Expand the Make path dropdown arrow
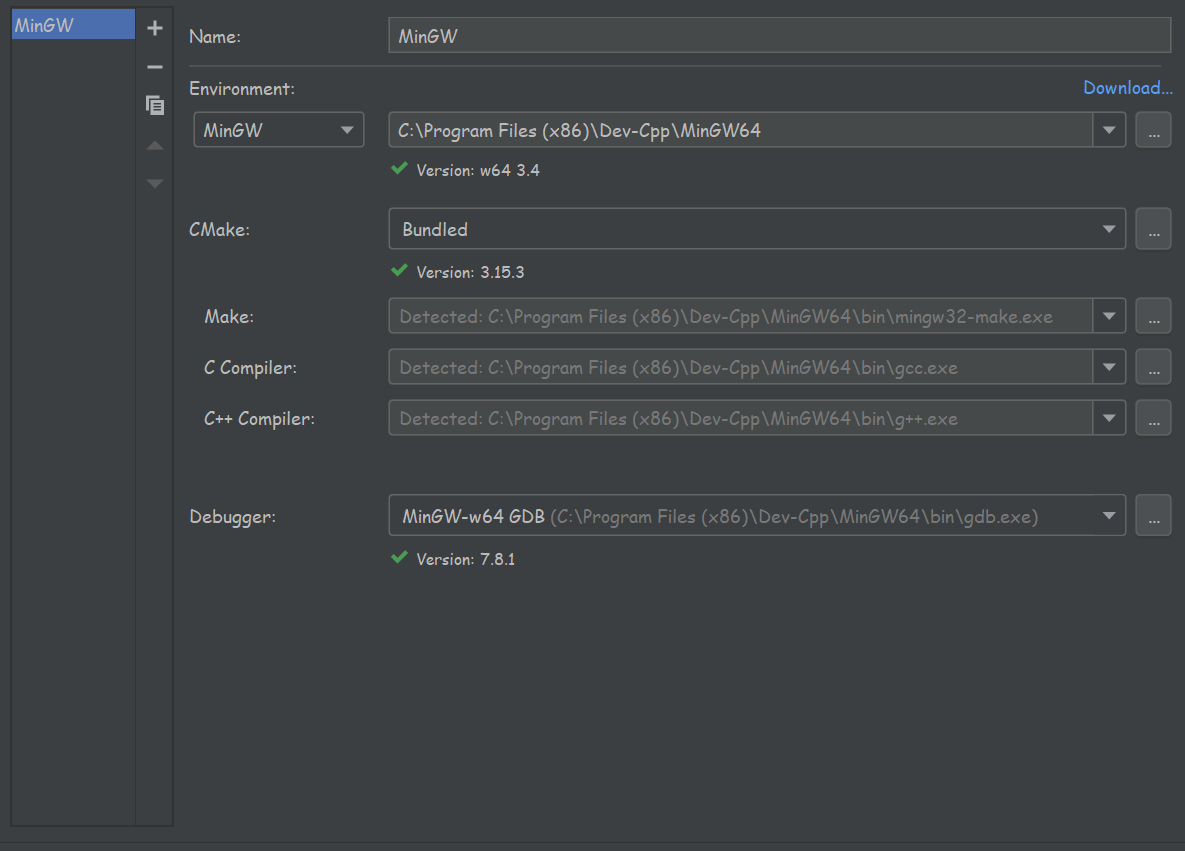Viewport: 1185px width, 851px height. tap(1109, 316)
